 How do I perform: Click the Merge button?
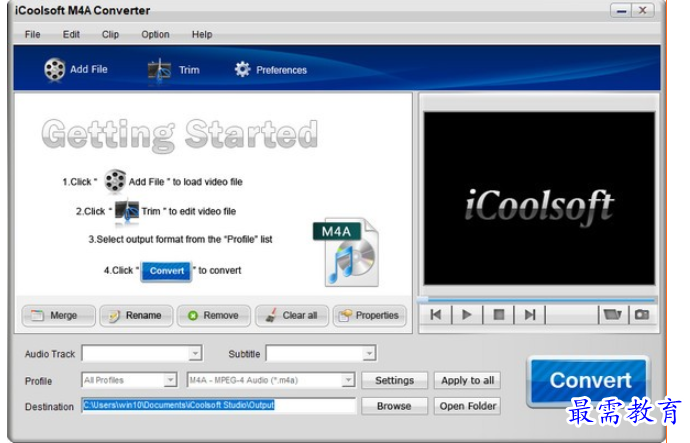point(58,315)
